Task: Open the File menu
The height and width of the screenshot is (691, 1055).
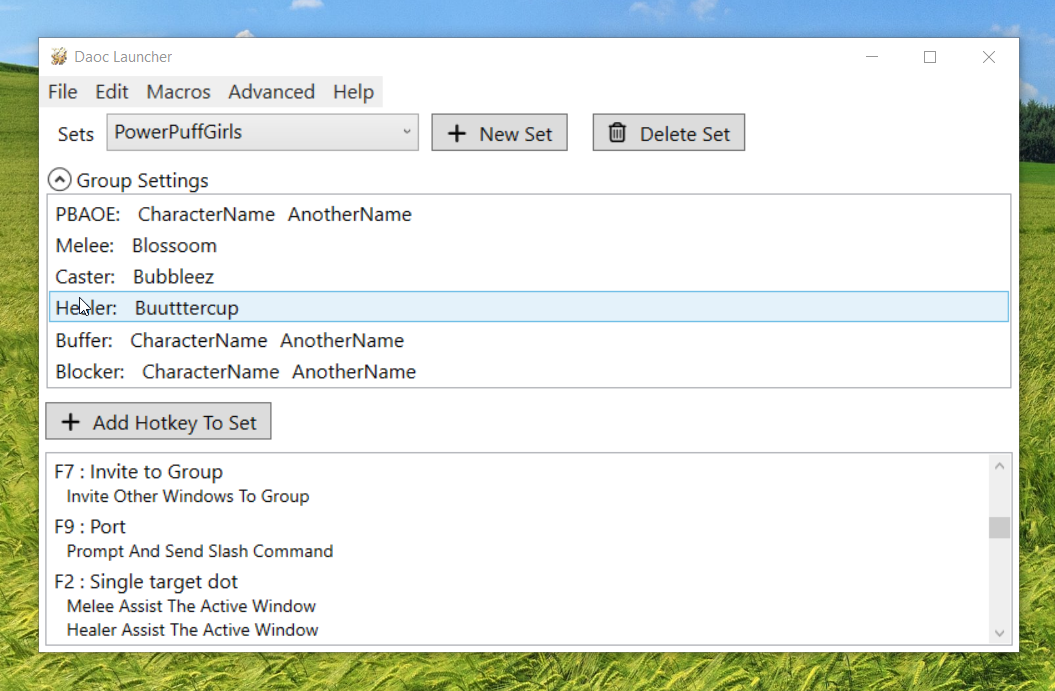Action: 62,91
